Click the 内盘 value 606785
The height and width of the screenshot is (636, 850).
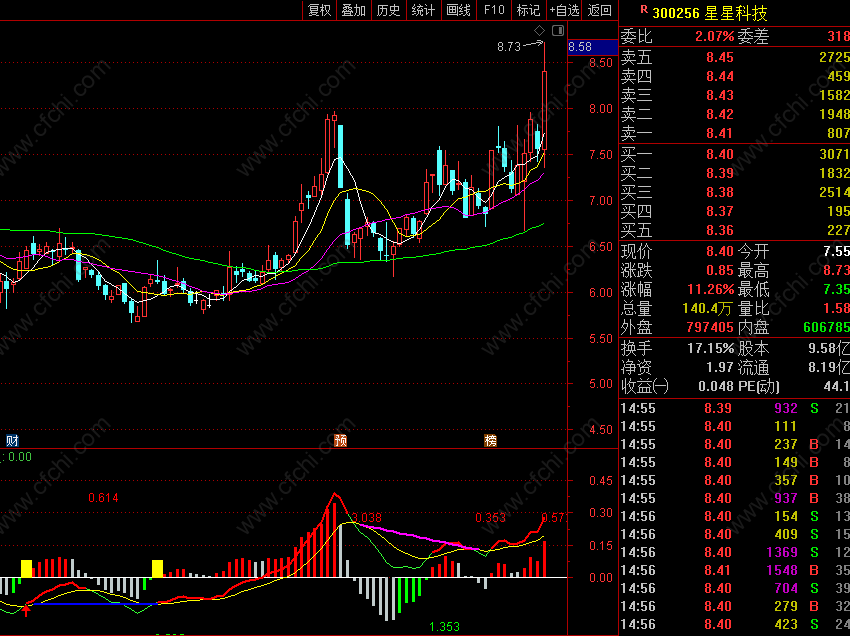point(826,327)
